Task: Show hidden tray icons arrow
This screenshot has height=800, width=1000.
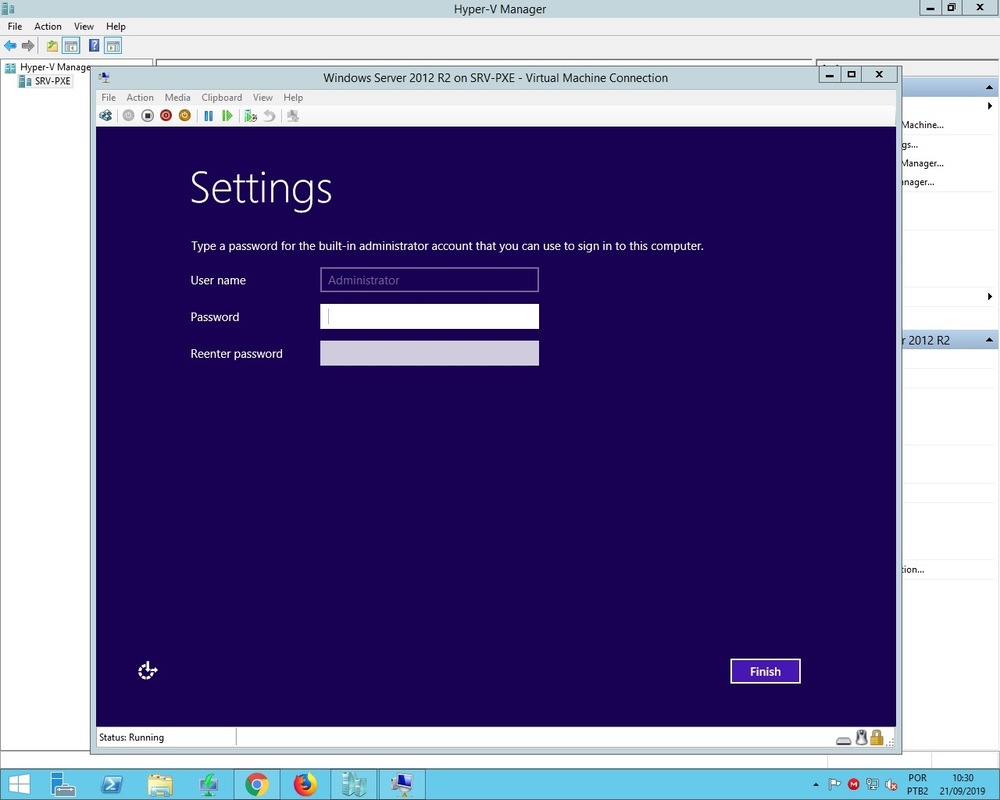Action: tap(815, 784)
